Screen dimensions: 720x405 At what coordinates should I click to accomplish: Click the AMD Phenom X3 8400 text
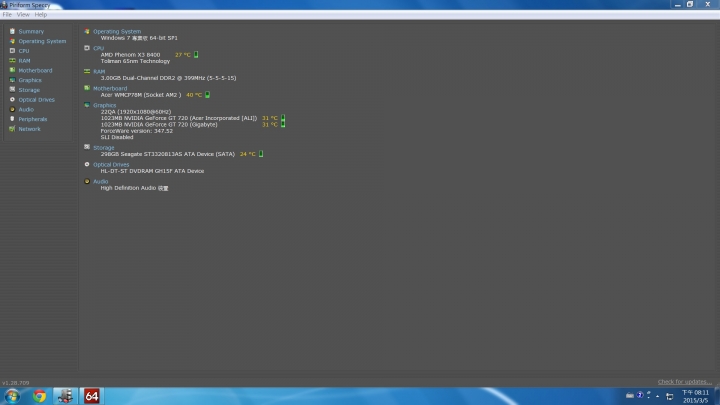click(130, 55)
